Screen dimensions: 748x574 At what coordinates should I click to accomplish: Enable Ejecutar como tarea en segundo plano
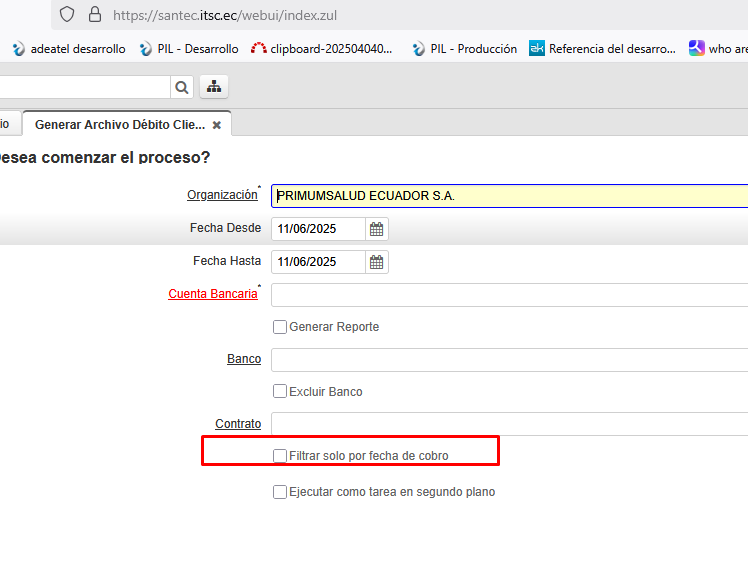tap(280, 492)
